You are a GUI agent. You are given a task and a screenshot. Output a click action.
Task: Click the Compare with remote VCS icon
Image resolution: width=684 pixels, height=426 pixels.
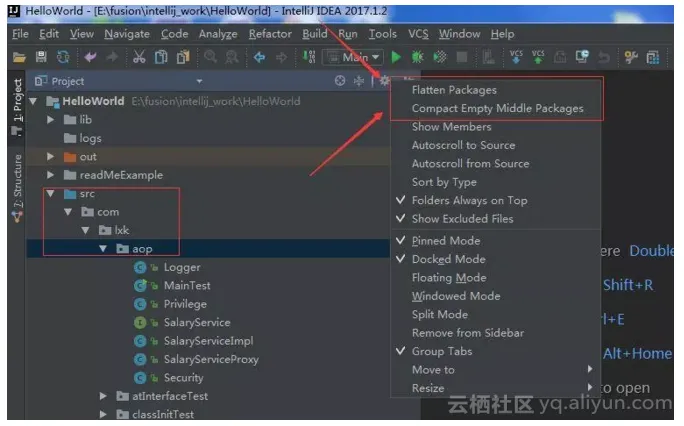(582, 57)
